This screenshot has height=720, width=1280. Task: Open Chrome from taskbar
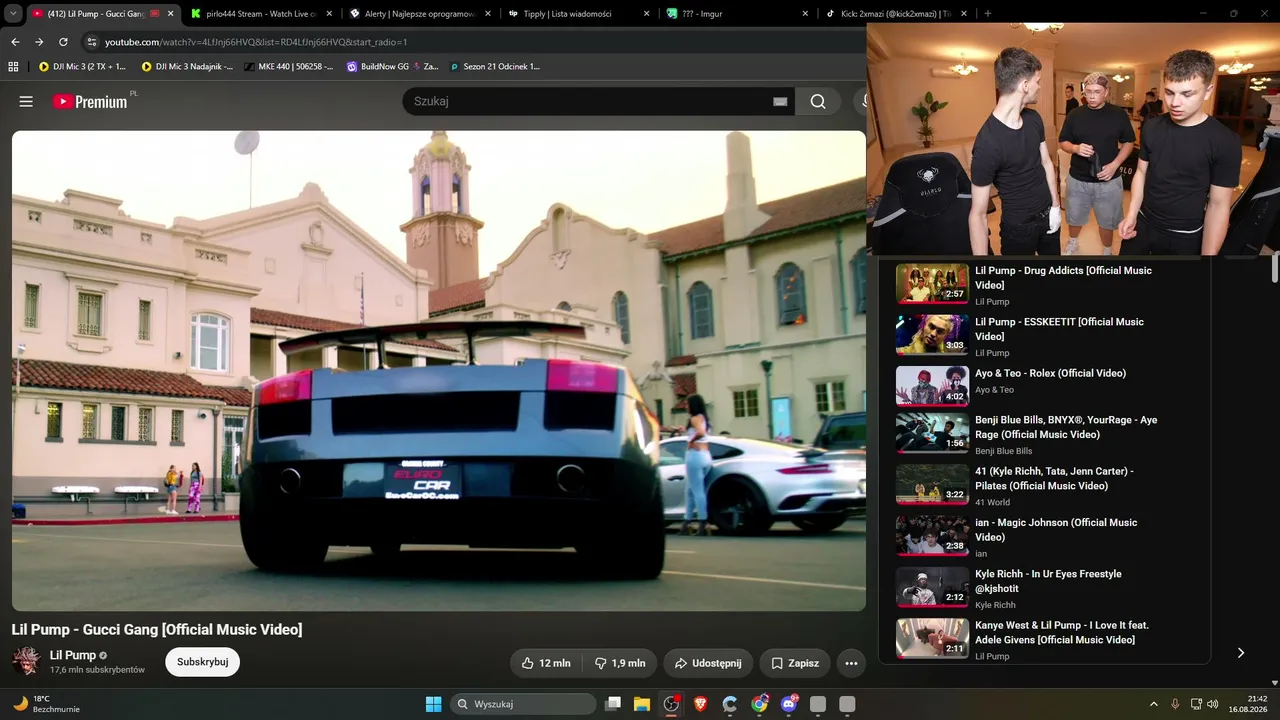(760, 704)
